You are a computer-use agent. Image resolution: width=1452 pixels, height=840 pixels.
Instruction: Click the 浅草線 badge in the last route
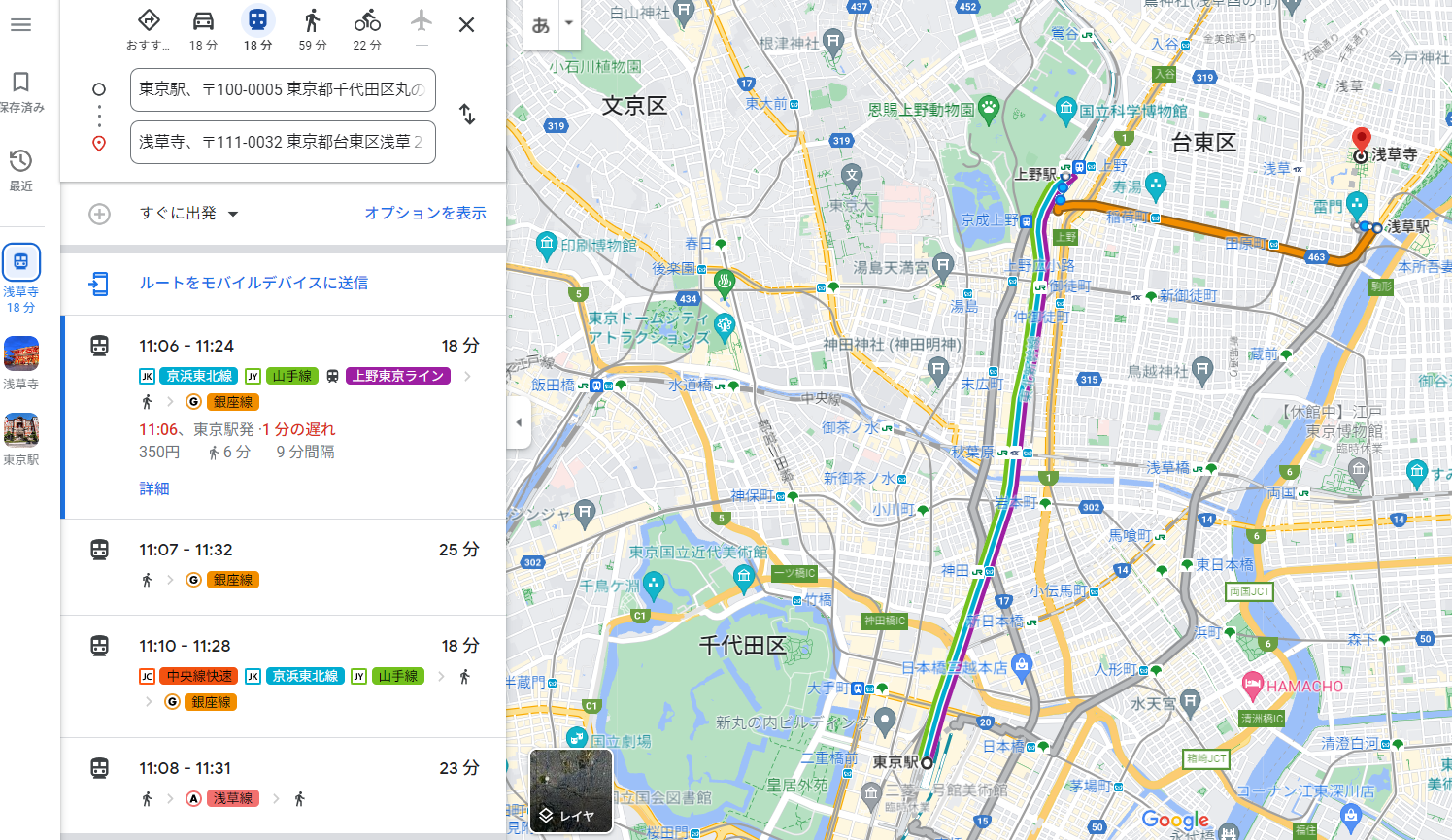point(233,798)
